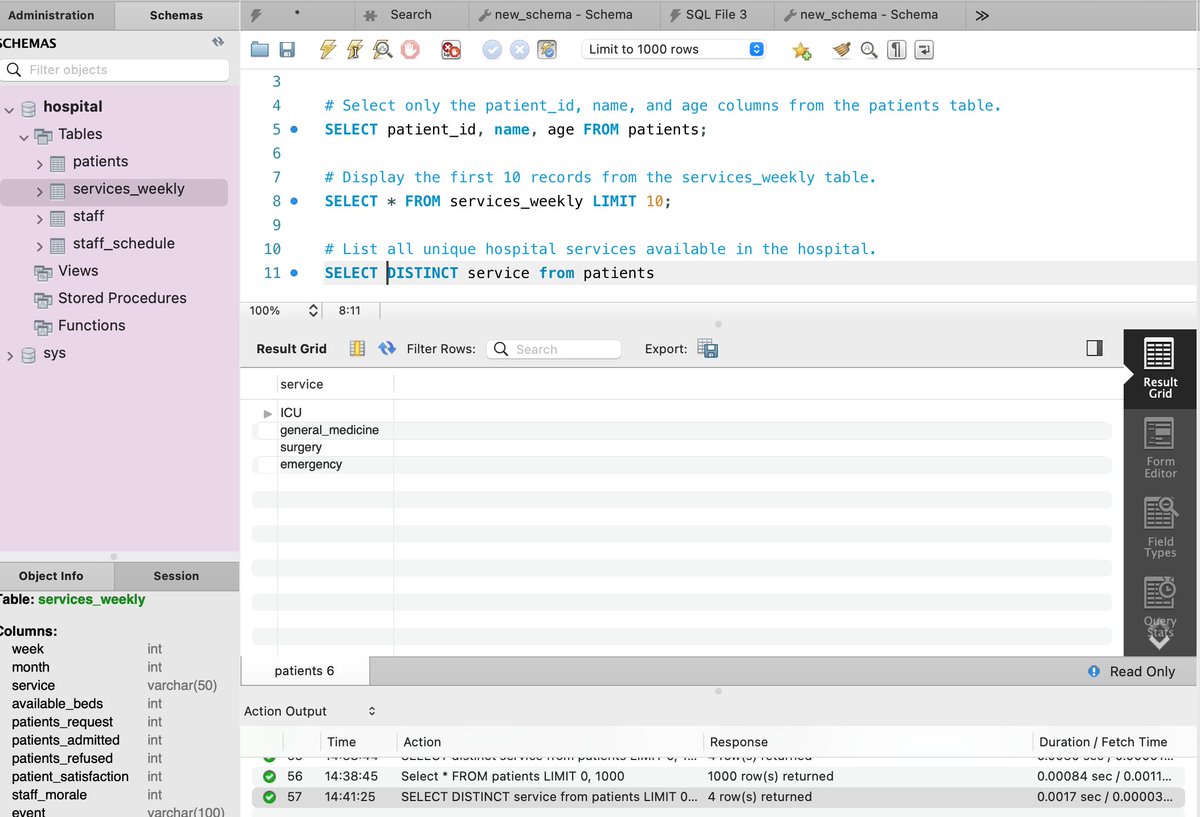Click the Filter objects search field
This screenshot has height=817, width=1200.
click(115, 70)
